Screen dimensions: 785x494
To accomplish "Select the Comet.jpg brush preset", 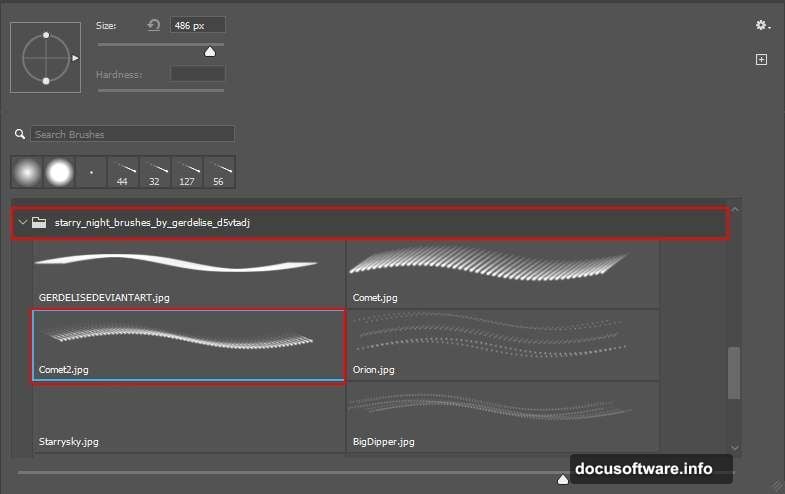I will coord(503,274).
